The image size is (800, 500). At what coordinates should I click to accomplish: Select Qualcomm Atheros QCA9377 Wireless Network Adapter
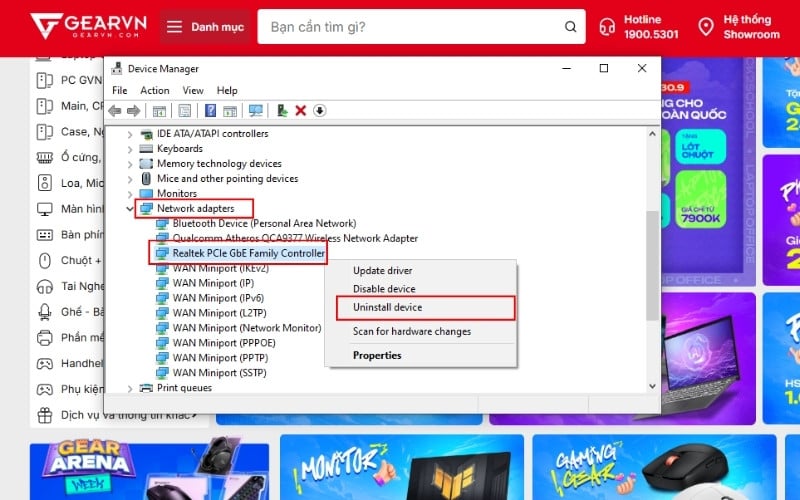(295, 238)
